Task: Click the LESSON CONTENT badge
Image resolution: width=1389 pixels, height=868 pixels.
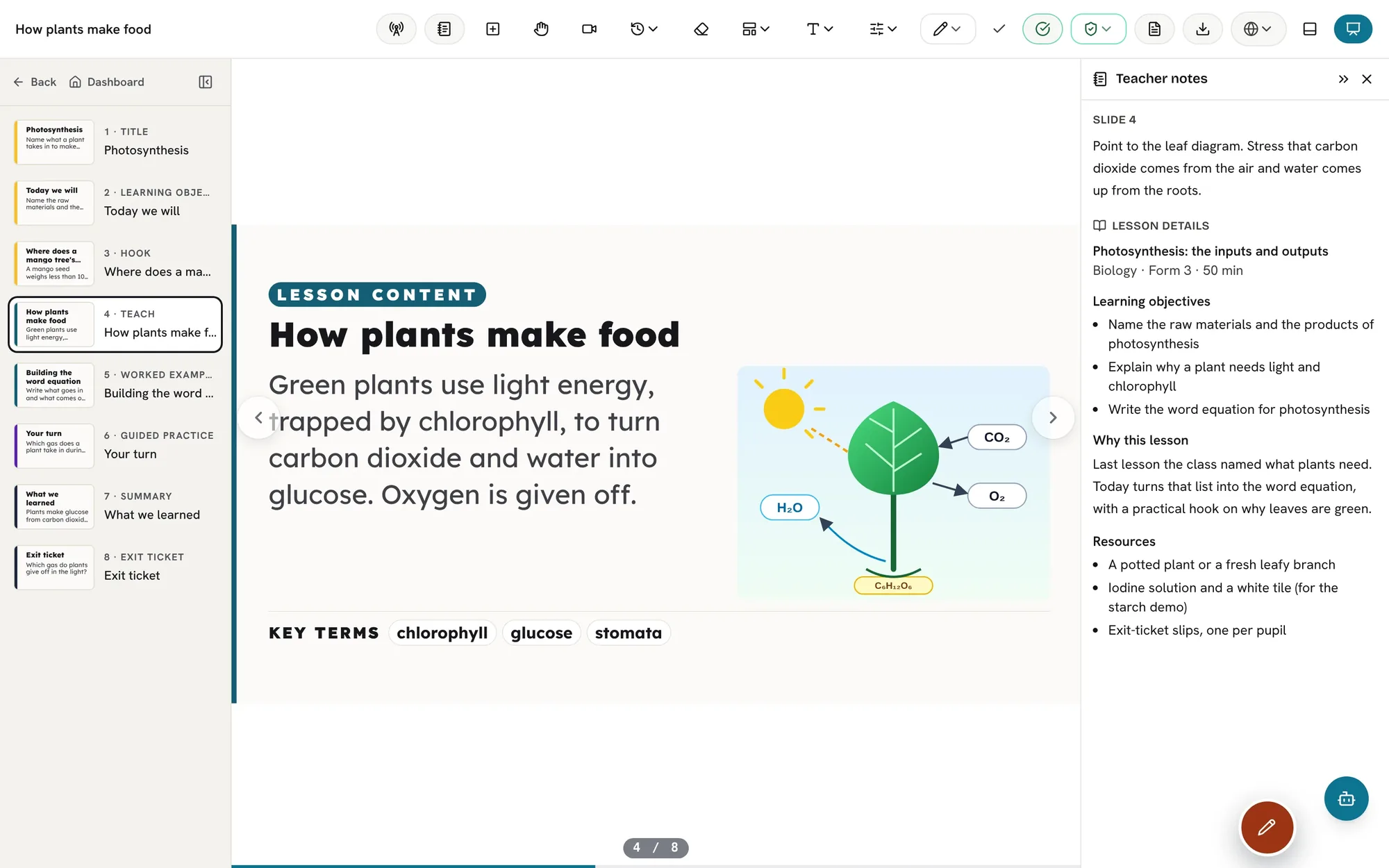Action: click(x=377, y=294)
